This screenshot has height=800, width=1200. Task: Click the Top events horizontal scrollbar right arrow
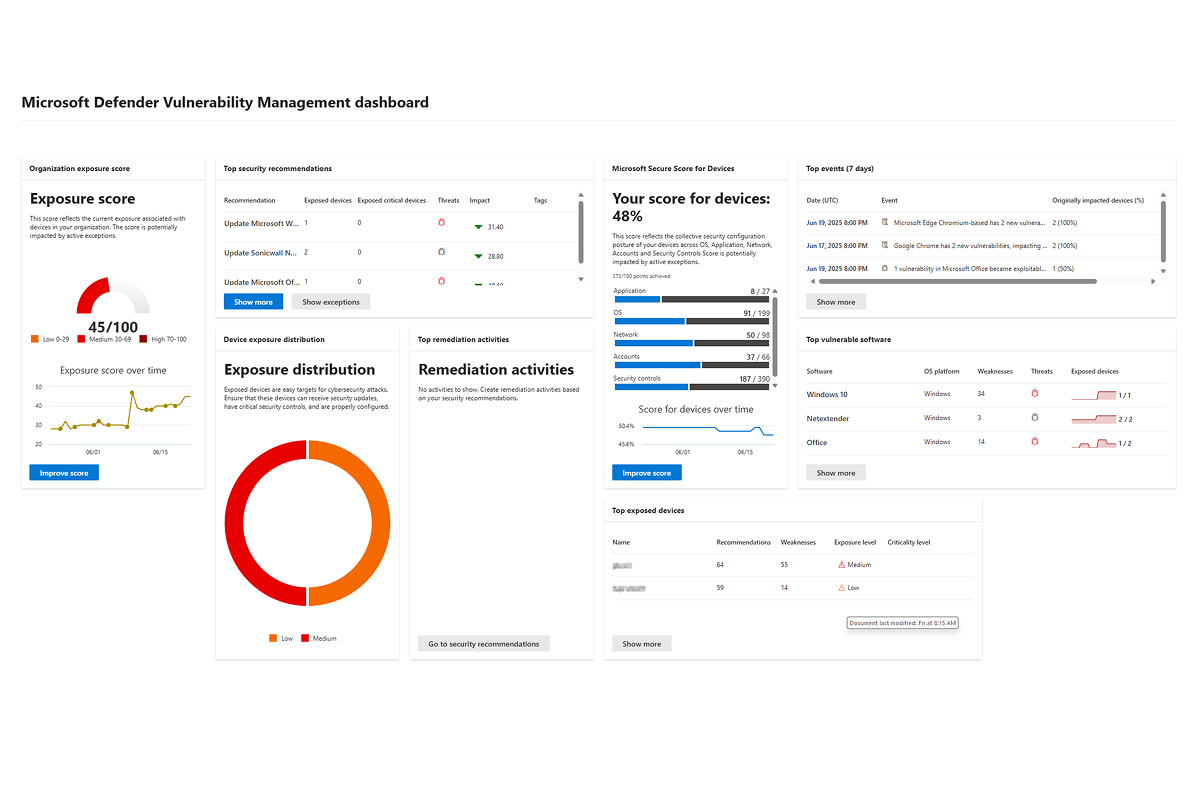(1153, 281)
